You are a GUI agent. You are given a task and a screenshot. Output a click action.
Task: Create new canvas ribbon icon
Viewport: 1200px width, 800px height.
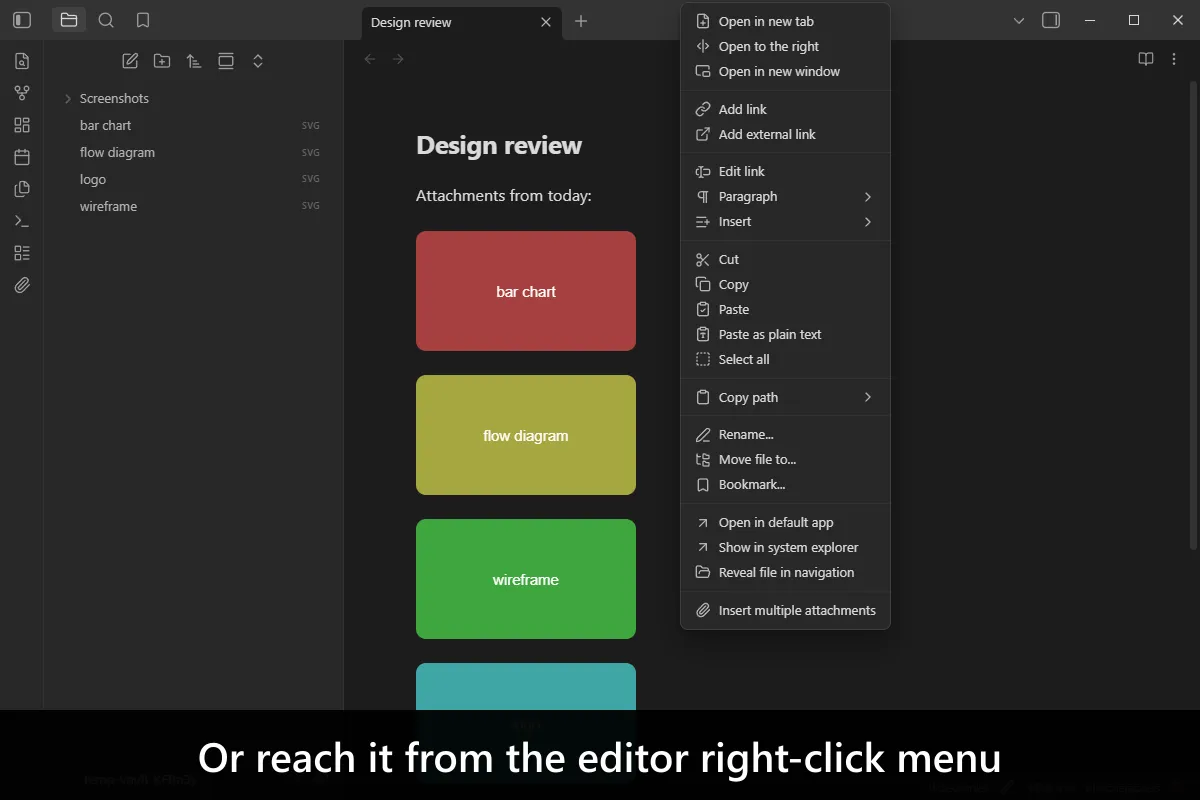pos(22,125)
